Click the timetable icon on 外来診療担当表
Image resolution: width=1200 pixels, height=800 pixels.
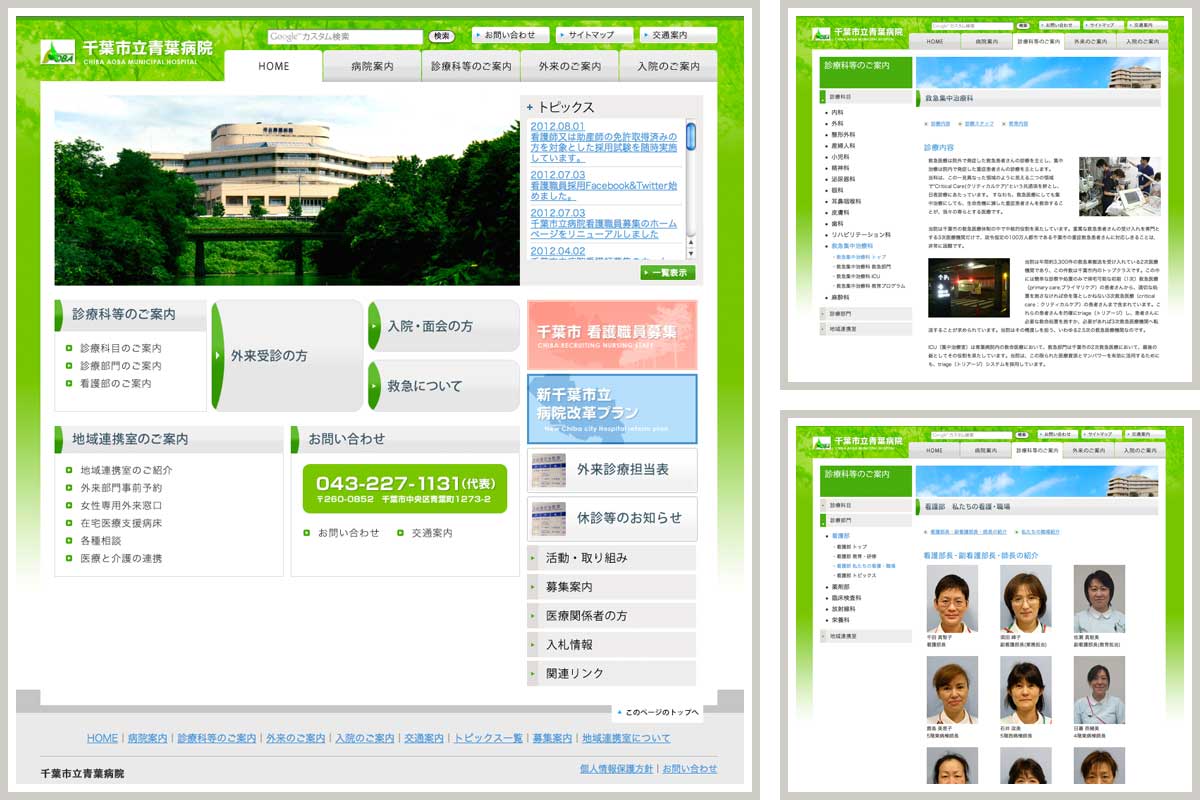[x=548, y=469]
